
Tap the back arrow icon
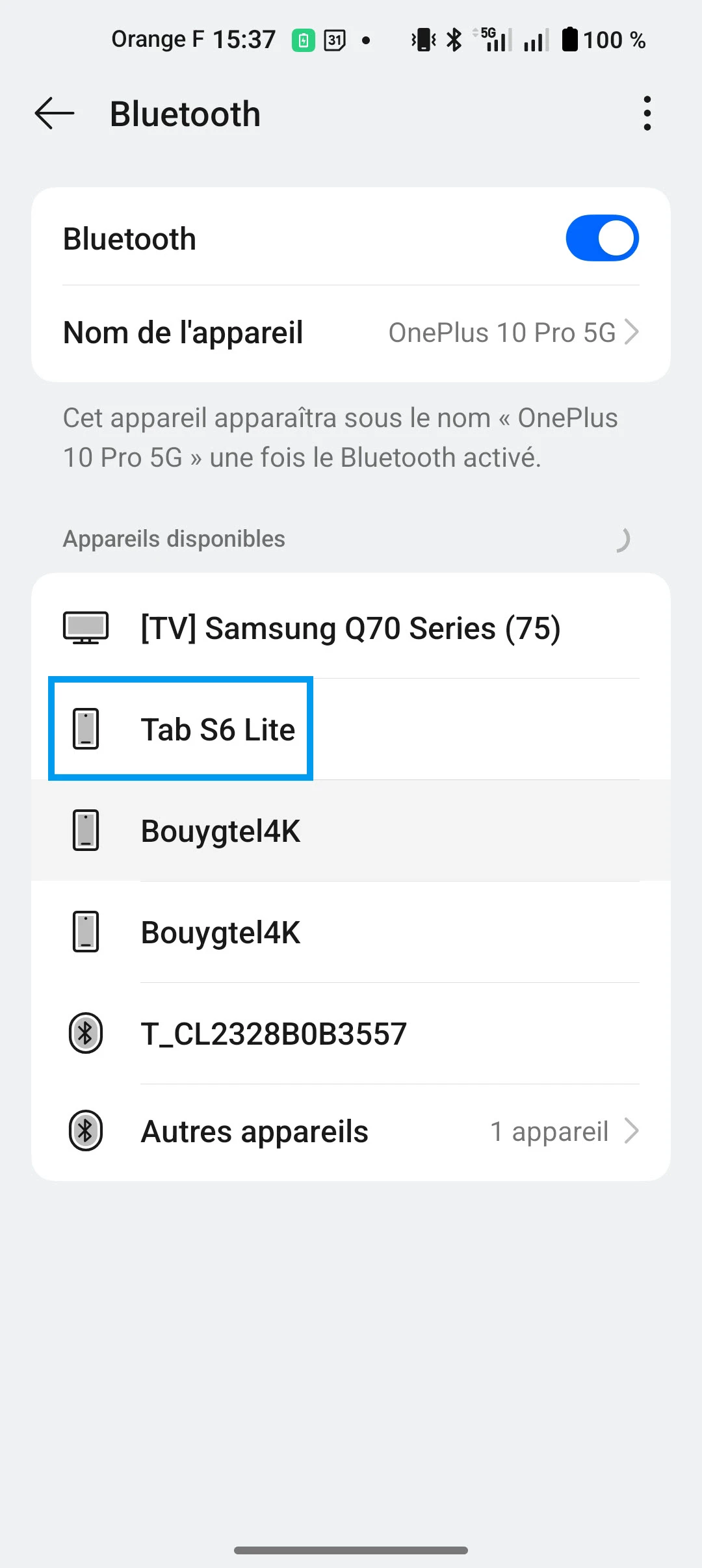click(x=55, y=114)
